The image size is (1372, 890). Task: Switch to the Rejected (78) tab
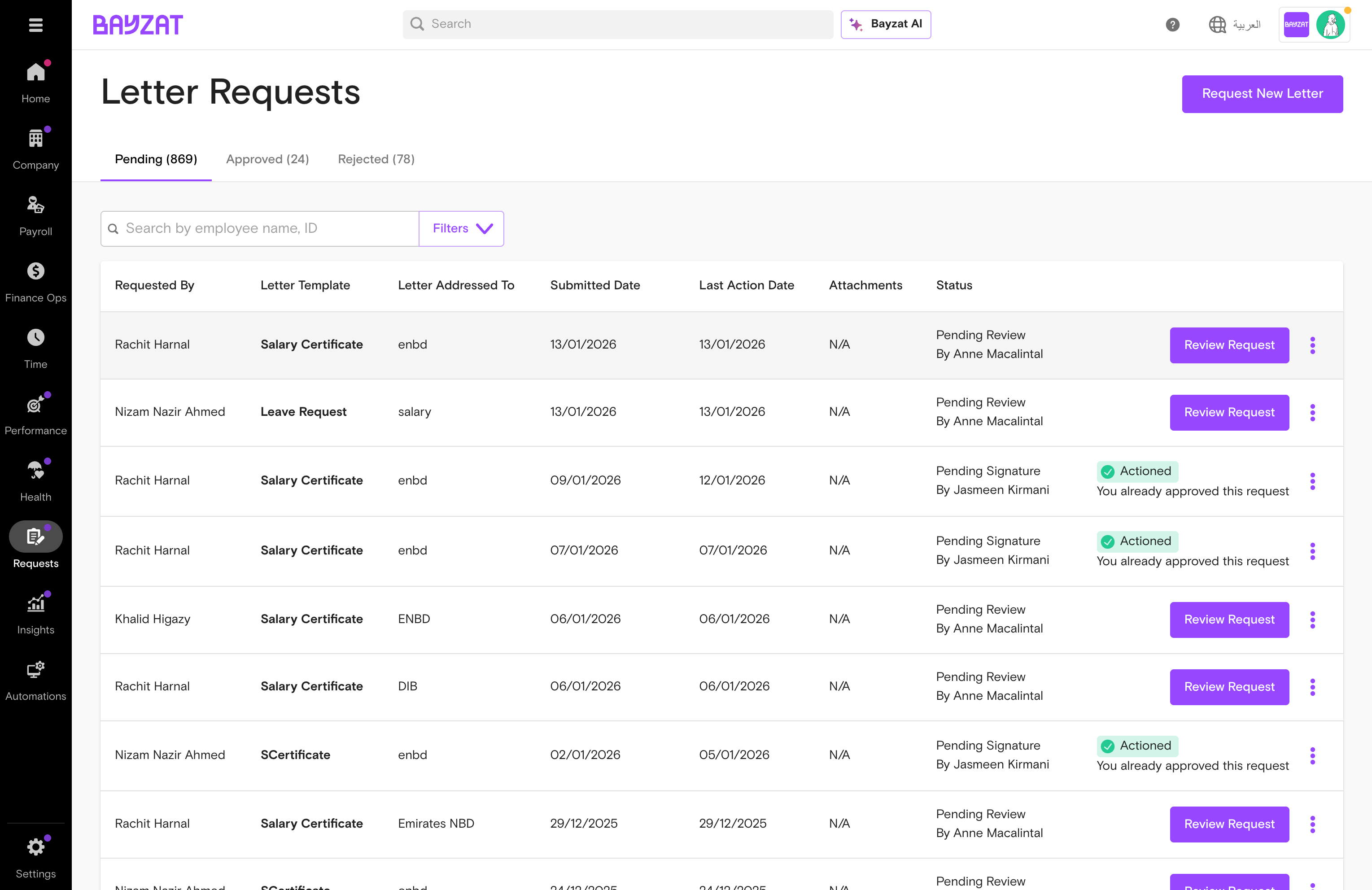click(x=376, y=159)
